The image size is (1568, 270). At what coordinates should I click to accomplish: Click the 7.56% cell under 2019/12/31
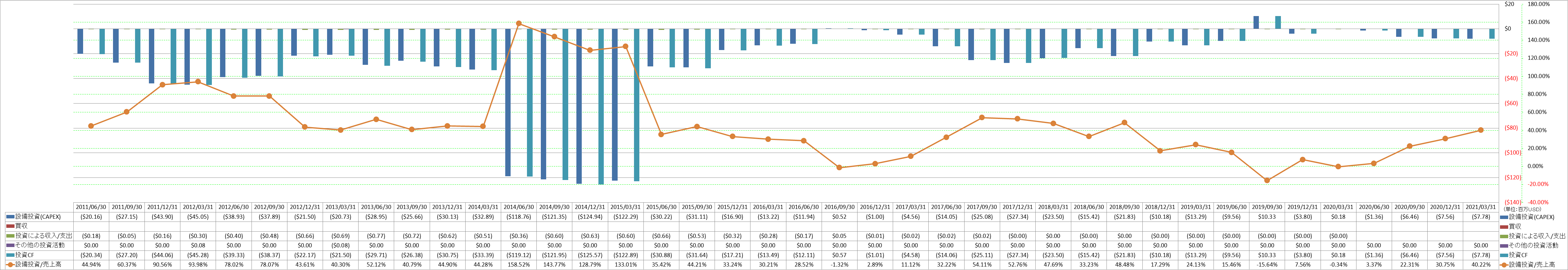[x=1303, y=265]
